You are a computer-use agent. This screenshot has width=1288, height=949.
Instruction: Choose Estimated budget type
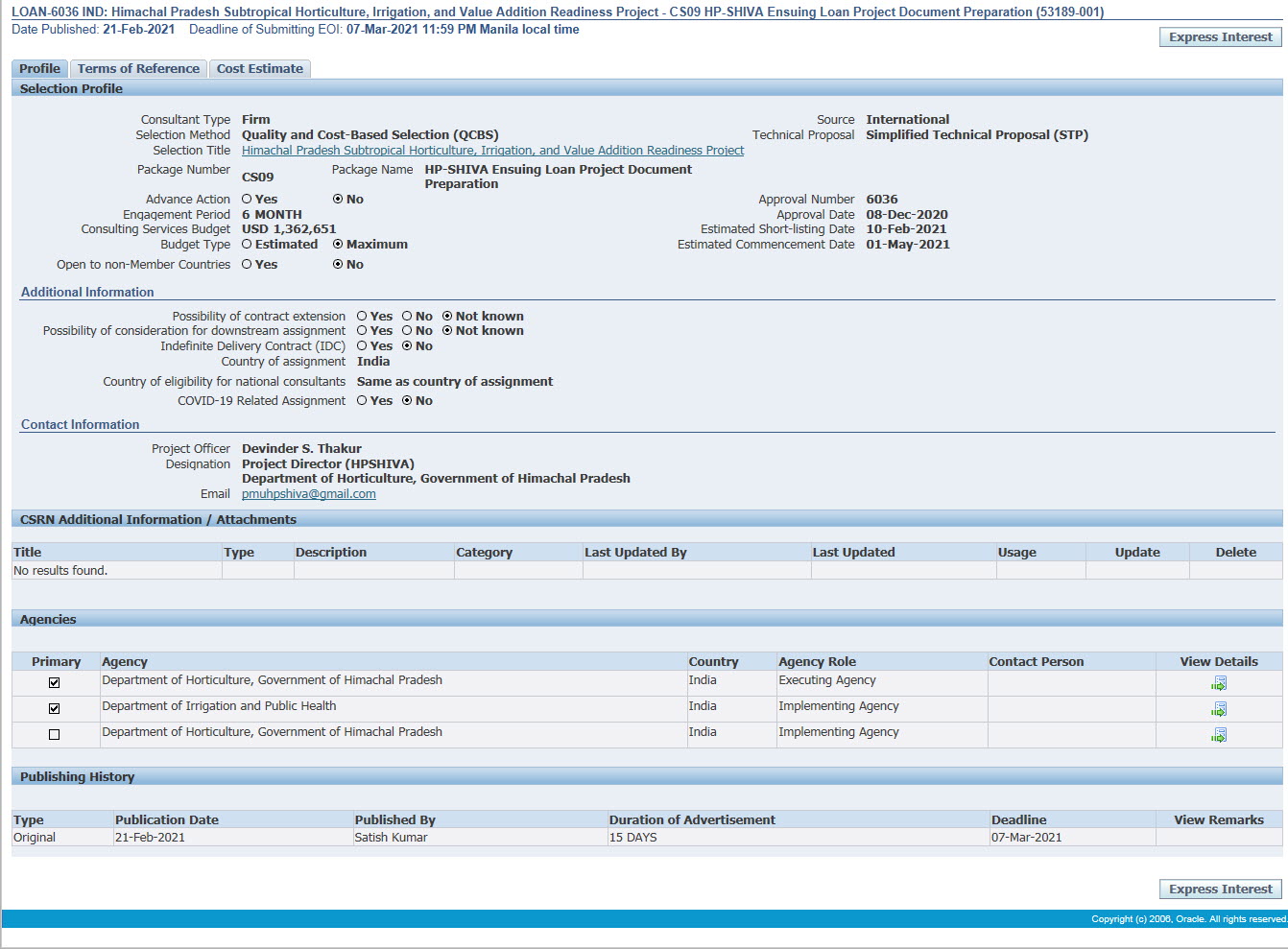tap(247, 244)
